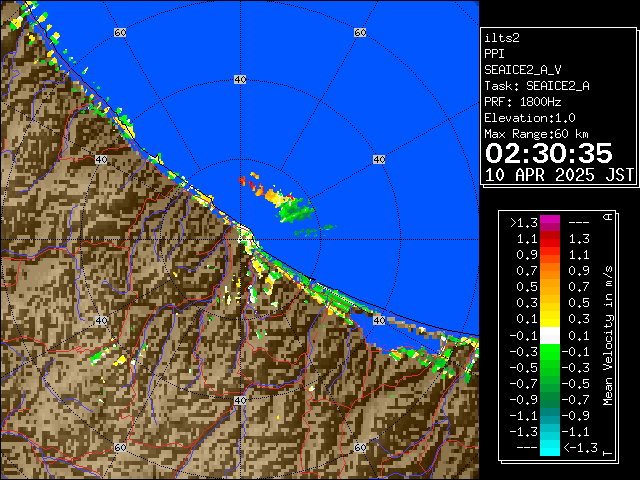Select the "PPI" scan type label

[x=494, y=54]
